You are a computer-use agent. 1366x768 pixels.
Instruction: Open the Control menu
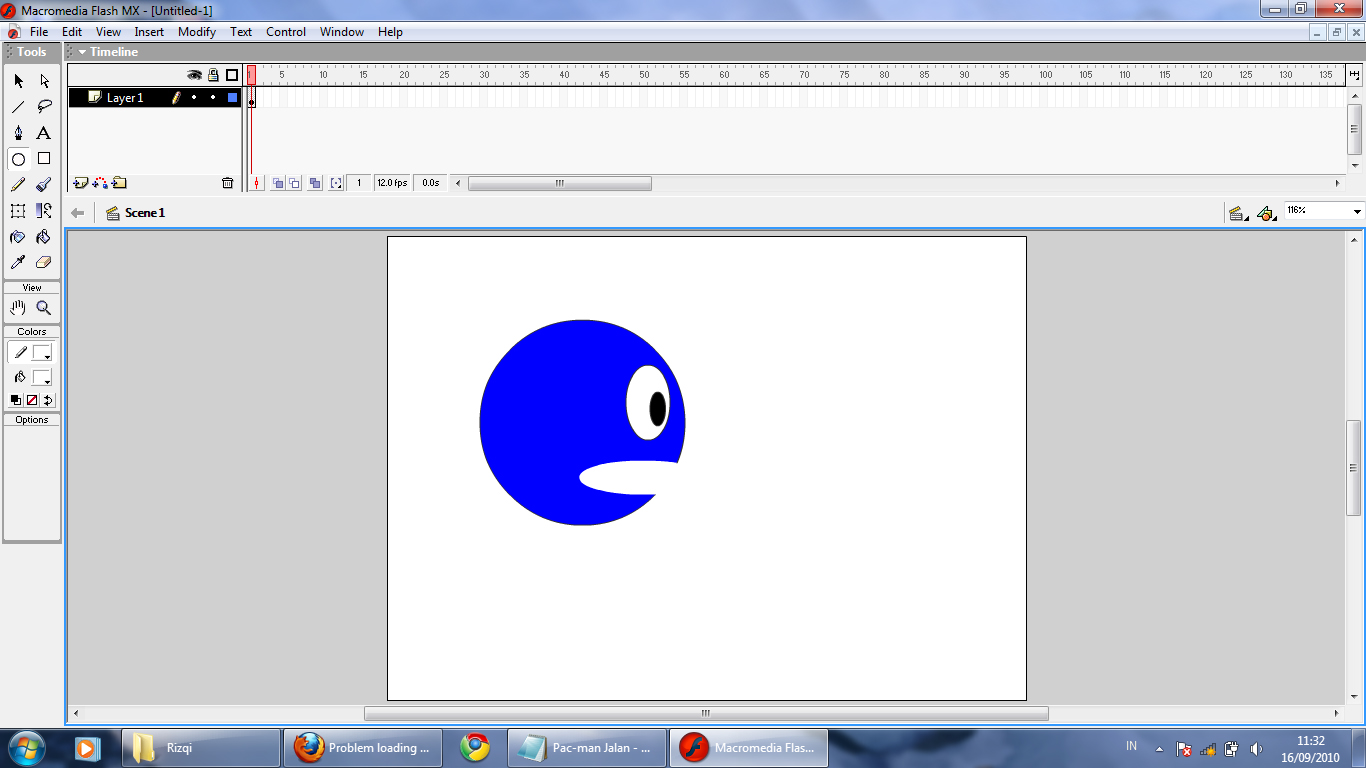coord(286,32)
